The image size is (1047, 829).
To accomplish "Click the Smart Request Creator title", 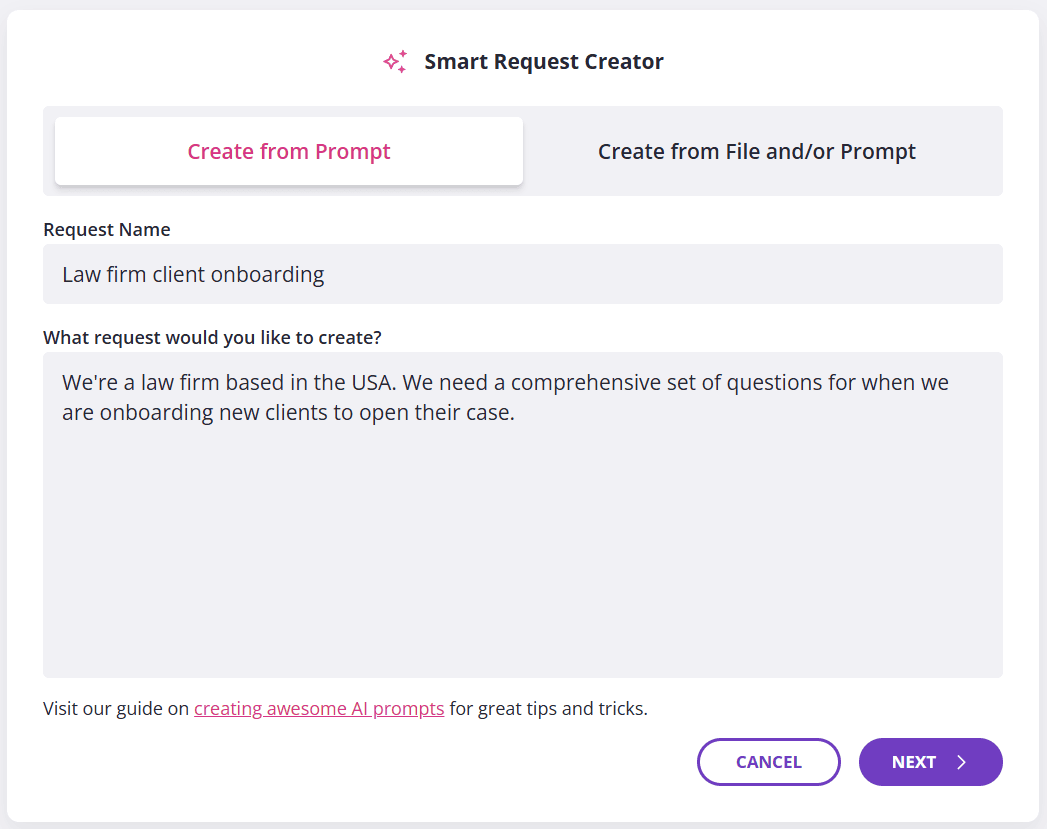I will (x=544, y=62).
